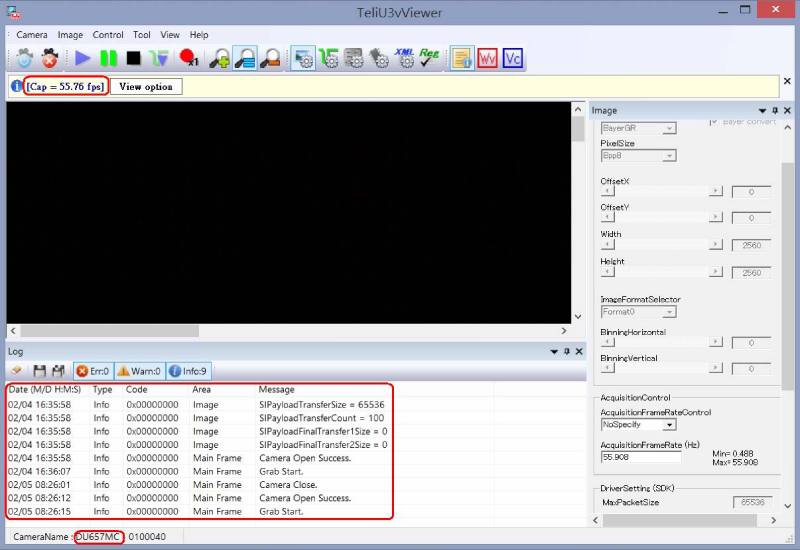
Task: Open the Control menu
Action: pyautogui.click(x=108, y=35)
